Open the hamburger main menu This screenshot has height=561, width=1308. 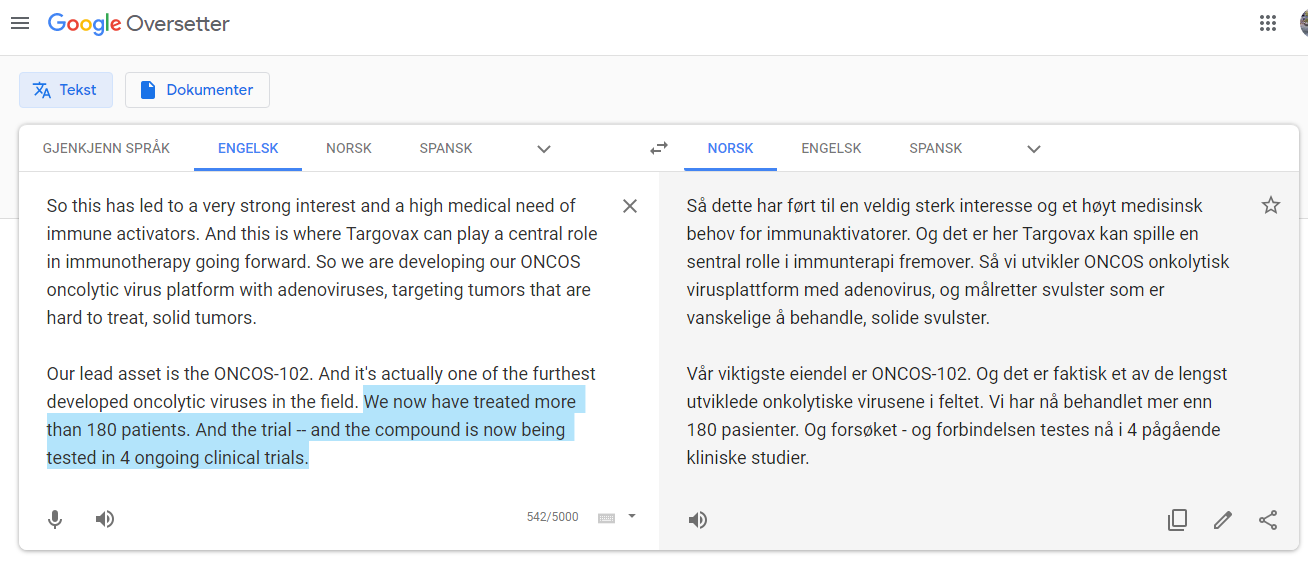(x=20, y=23)
